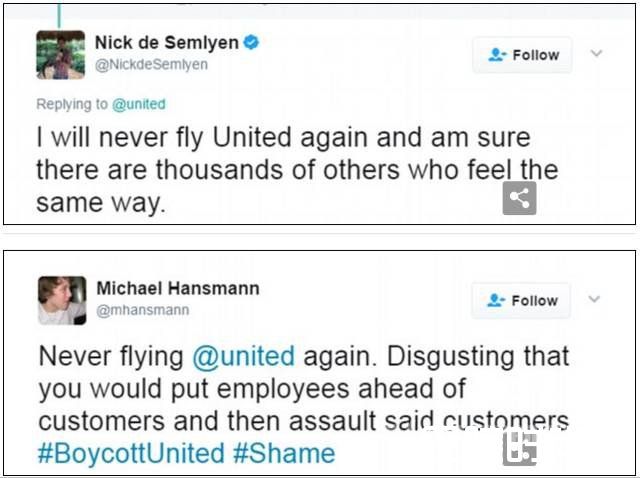640x478 pixels.
Task: Expand the options chevron on Nick's tweet
Action: click(x=597, y=53)
